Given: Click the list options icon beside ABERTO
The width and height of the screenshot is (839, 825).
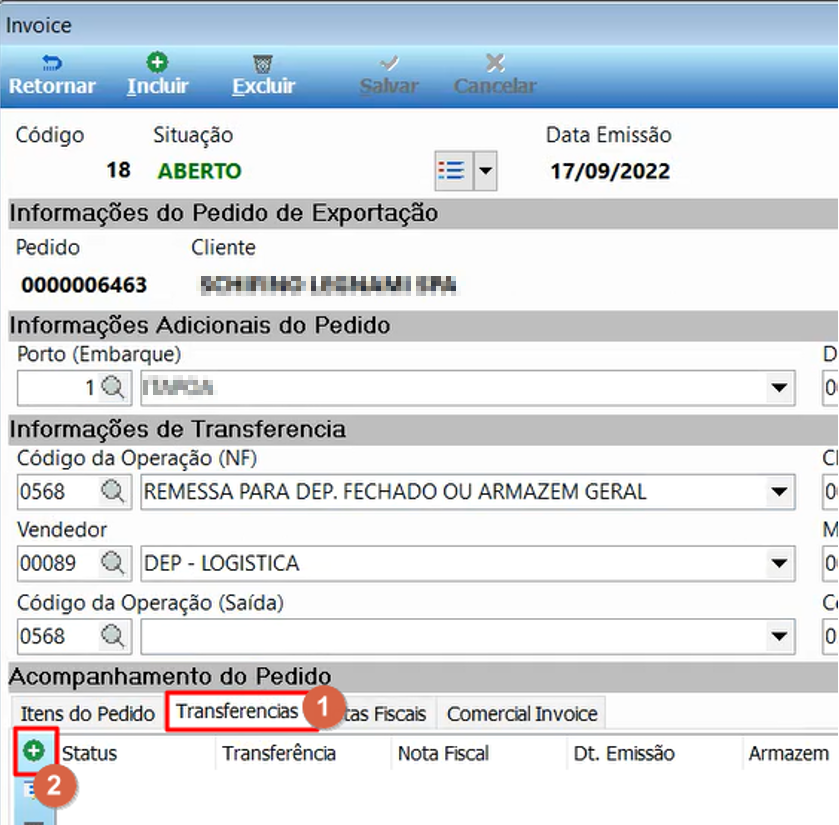Looking at the screenshot, I should [453, 171].
